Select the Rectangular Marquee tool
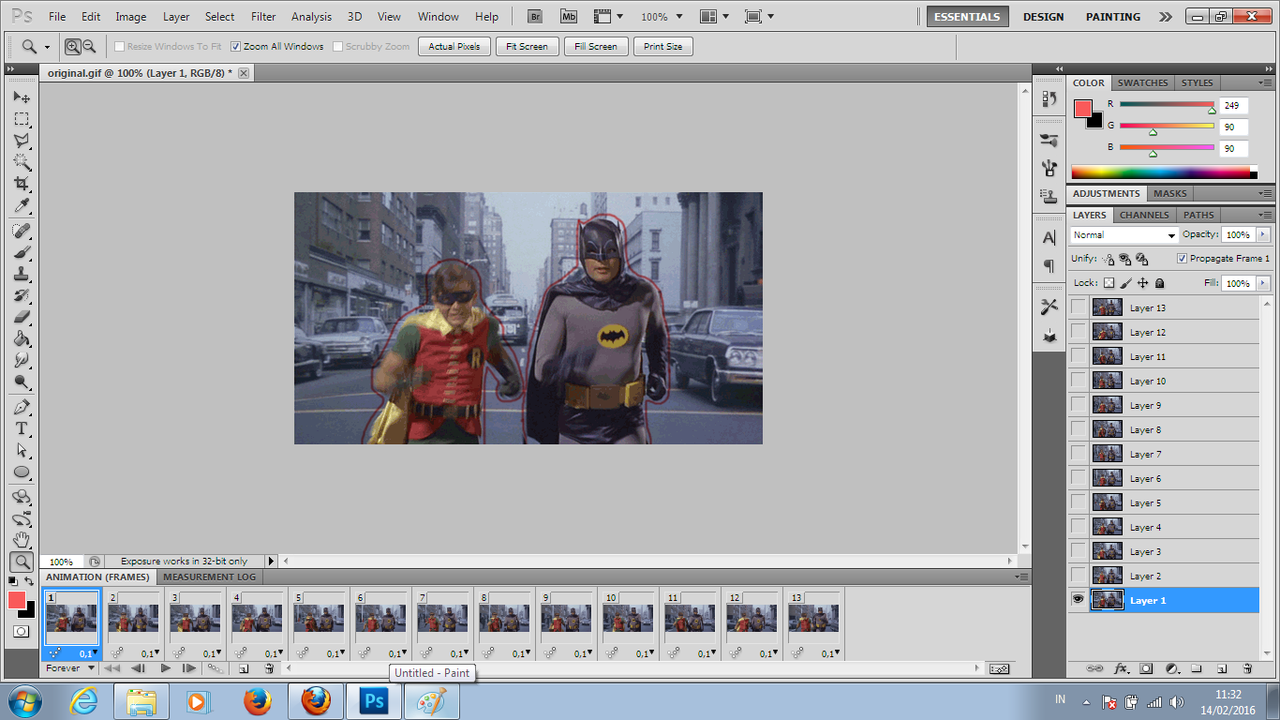This screenshot has width=1280, height=720. coord(21,119)
